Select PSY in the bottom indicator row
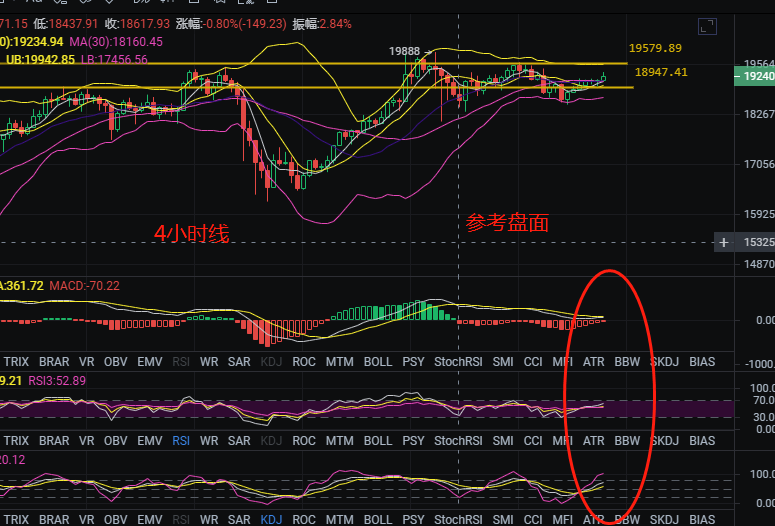Image resolution: width=775 pixels, height=526 pixels. click(x=413, y=520)
